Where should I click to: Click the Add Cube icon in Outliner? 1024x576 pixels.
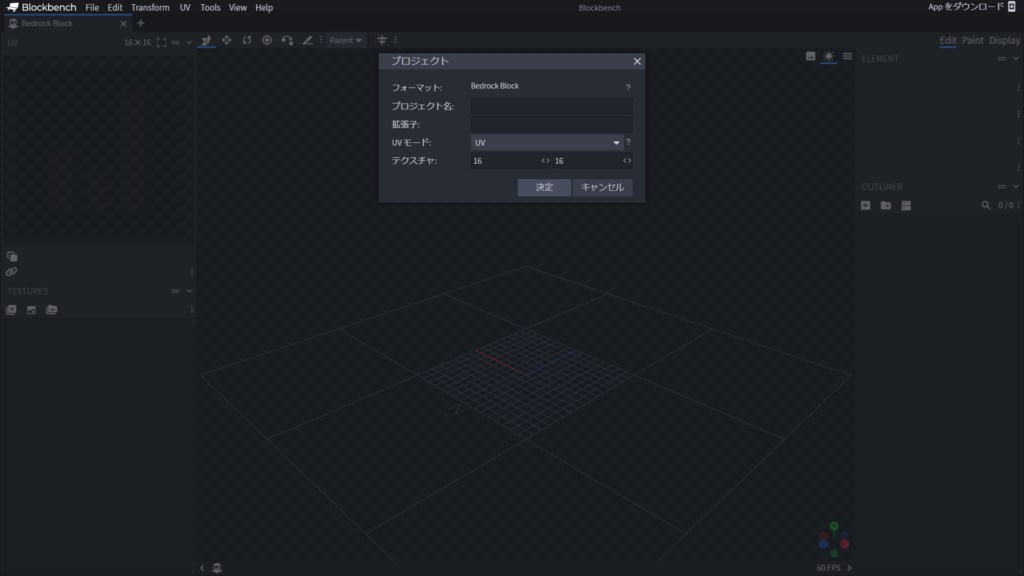866,205
